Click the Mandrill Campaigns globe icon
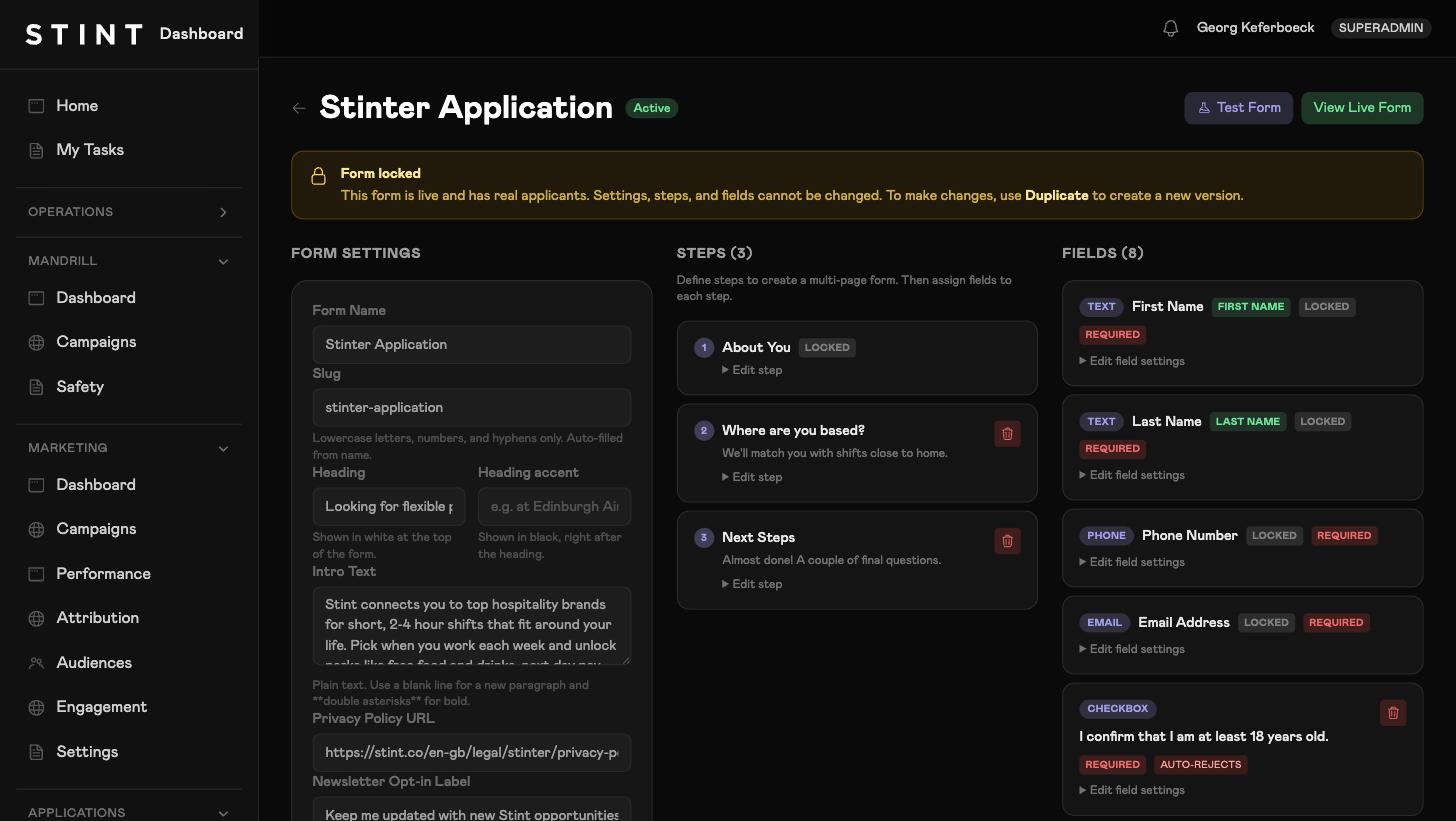 [36, 342]
